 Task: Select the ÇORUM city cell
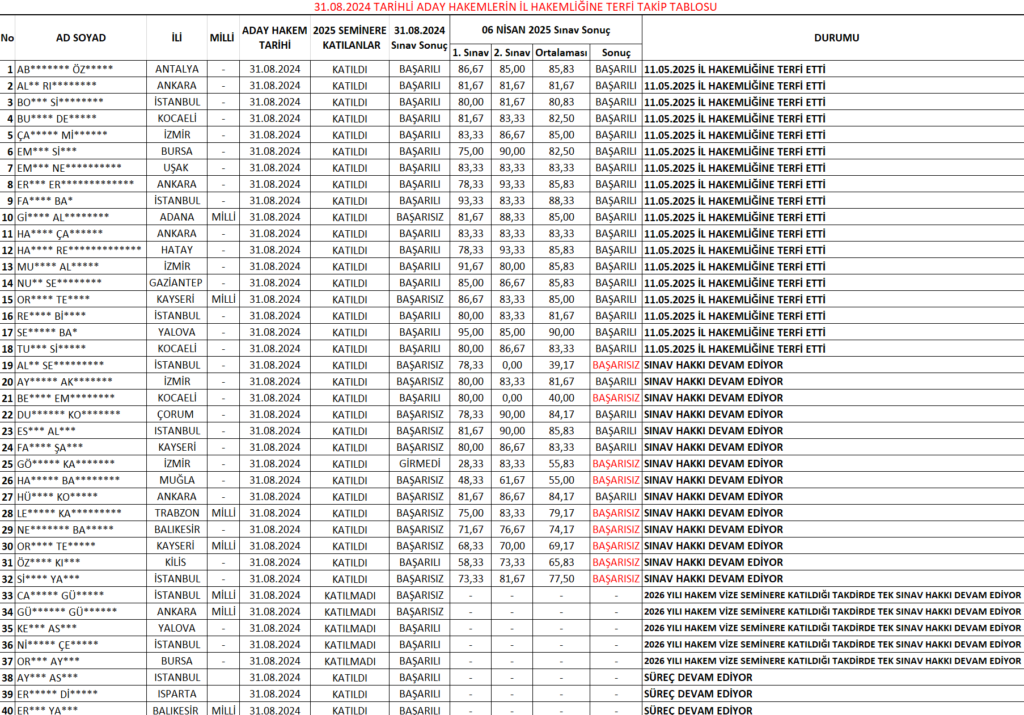[x=176, y=415]
